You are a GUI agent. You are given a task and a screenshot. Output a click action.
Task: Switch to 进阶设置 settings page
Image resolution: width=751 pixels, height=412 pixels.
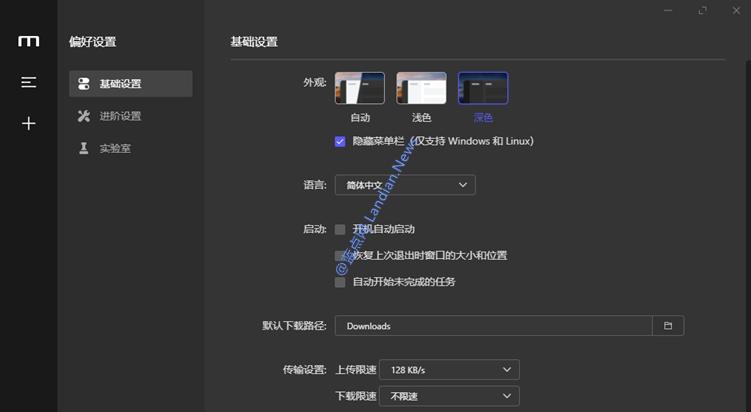pyautogui.click(x=131, y=116)
